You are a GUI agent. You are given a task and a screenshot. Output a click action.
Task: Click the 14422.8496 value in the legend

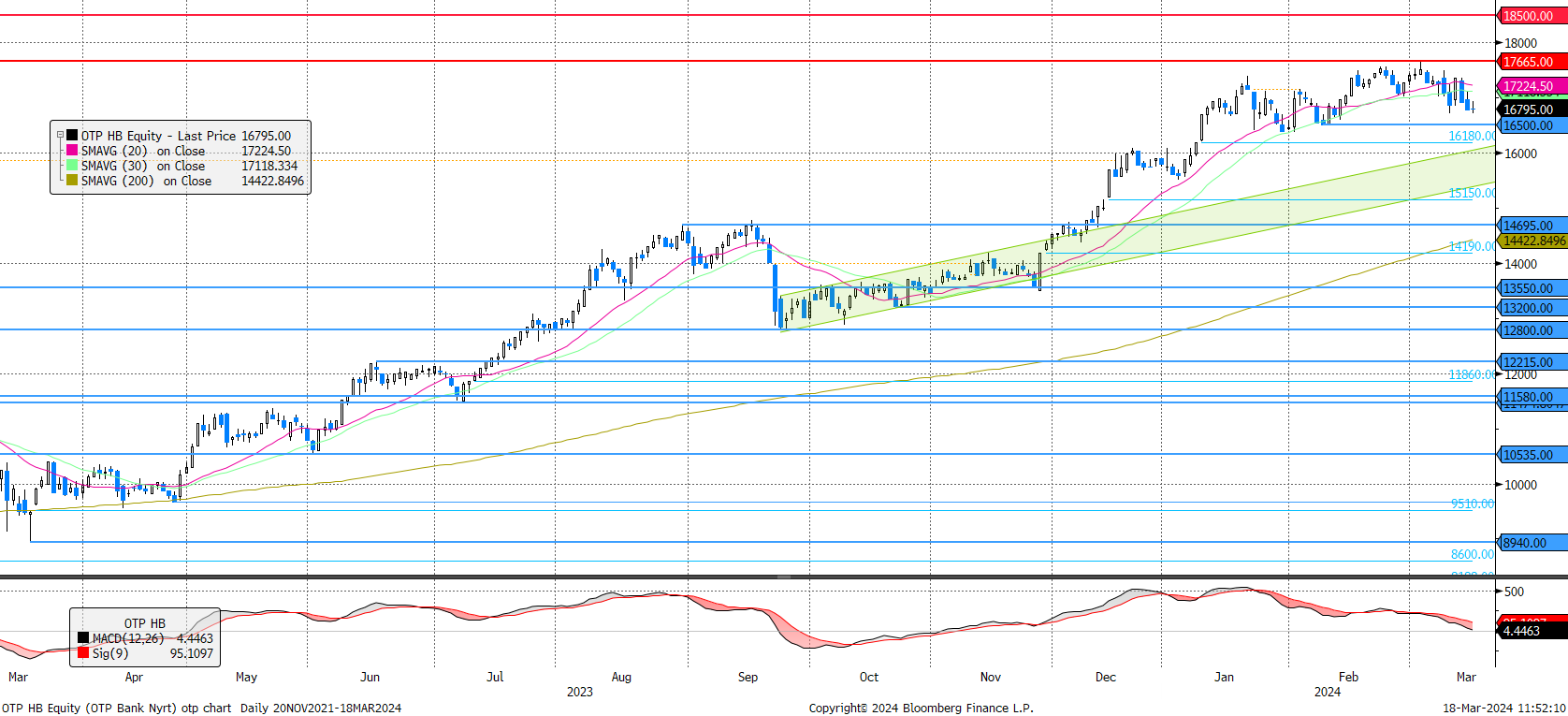(x=273, y=181)
